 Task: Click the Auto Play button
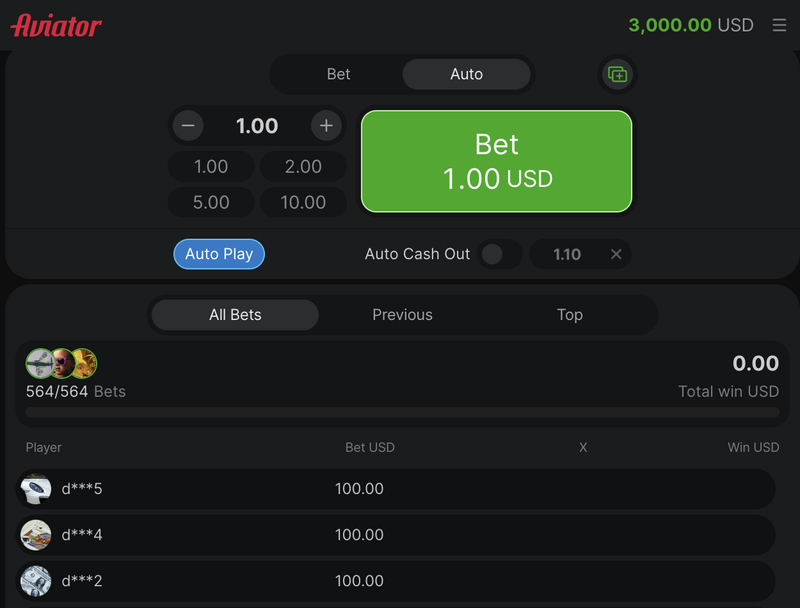click(219, 254)
